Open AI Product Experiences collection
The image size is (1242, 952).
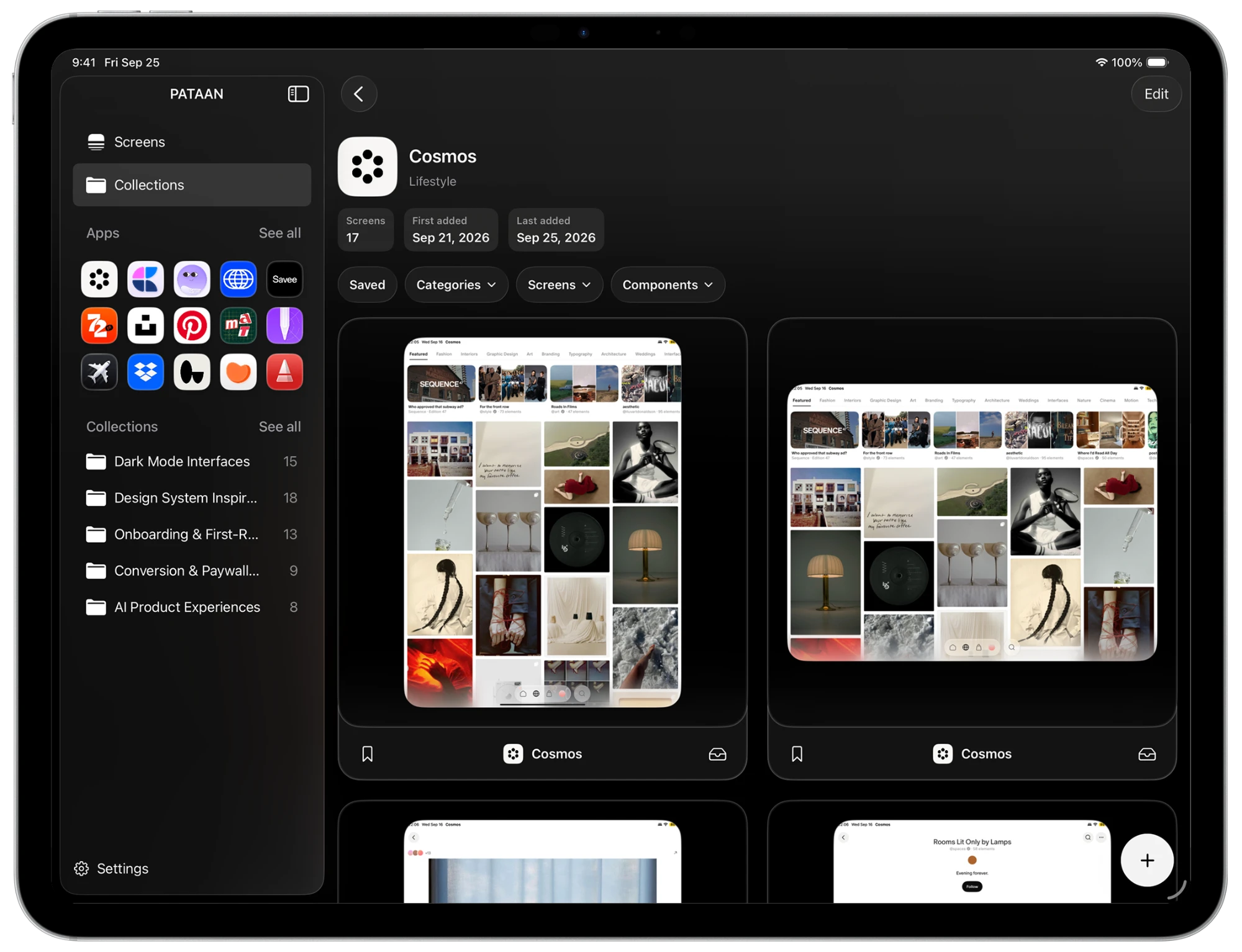(x=192, y=607)
